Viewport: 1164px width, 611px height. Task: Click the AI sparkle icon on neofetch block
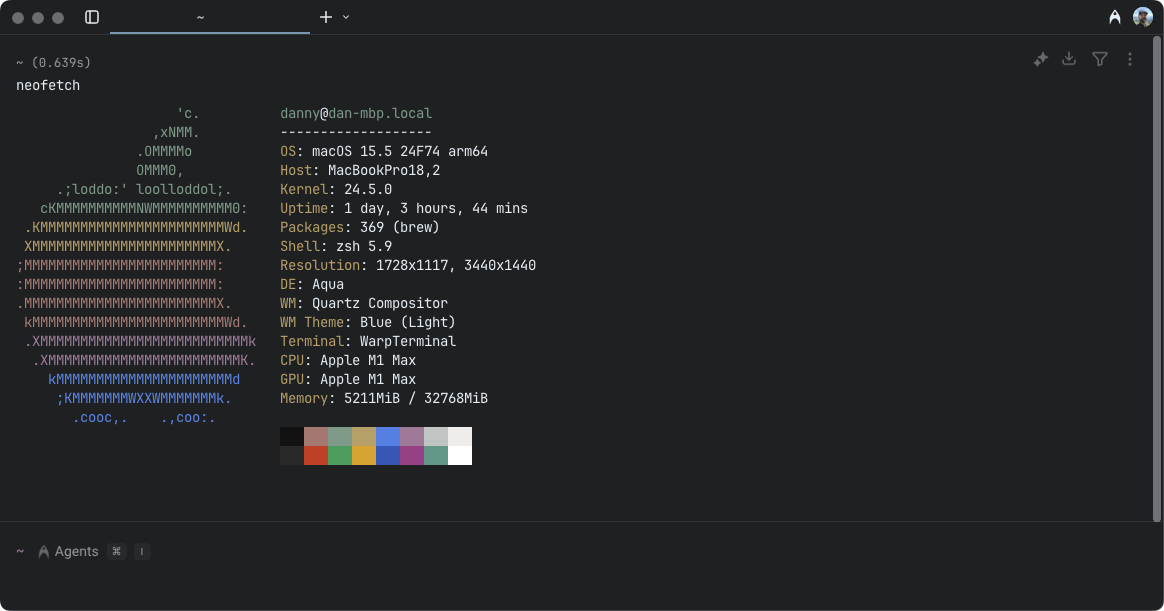point(1040,59)
